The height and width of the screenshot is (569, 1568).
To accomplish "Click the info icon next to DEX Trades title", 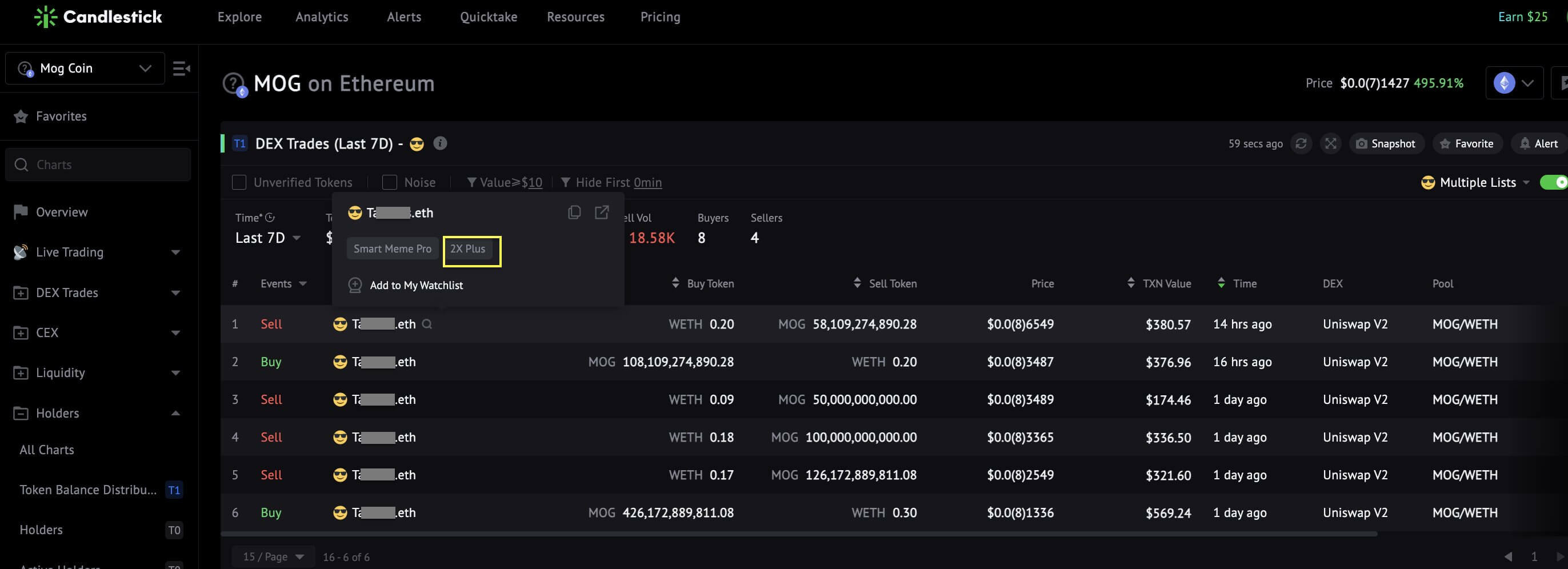I will (440, 143).
